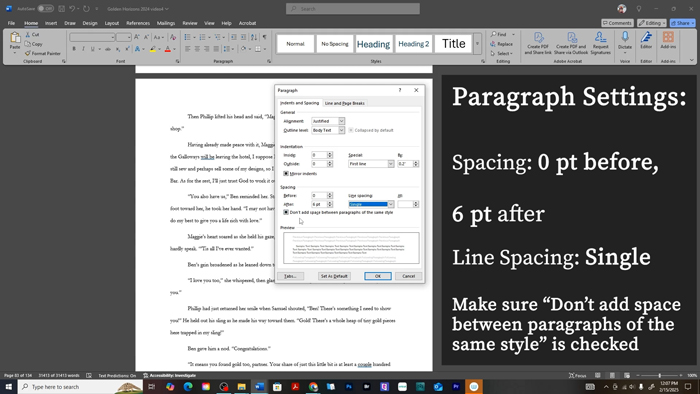Toggle the AutoSave switch
The height and width of the screenshot is (394, 700).
[x=45, y=8]
